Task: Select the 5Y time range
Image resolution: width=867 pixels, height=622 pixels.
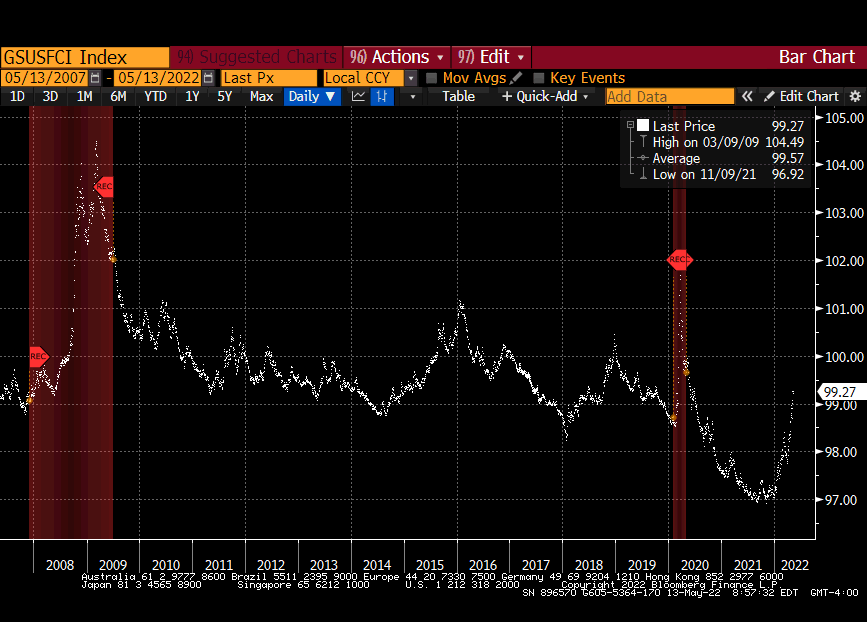Action: [x=225, y=97]
